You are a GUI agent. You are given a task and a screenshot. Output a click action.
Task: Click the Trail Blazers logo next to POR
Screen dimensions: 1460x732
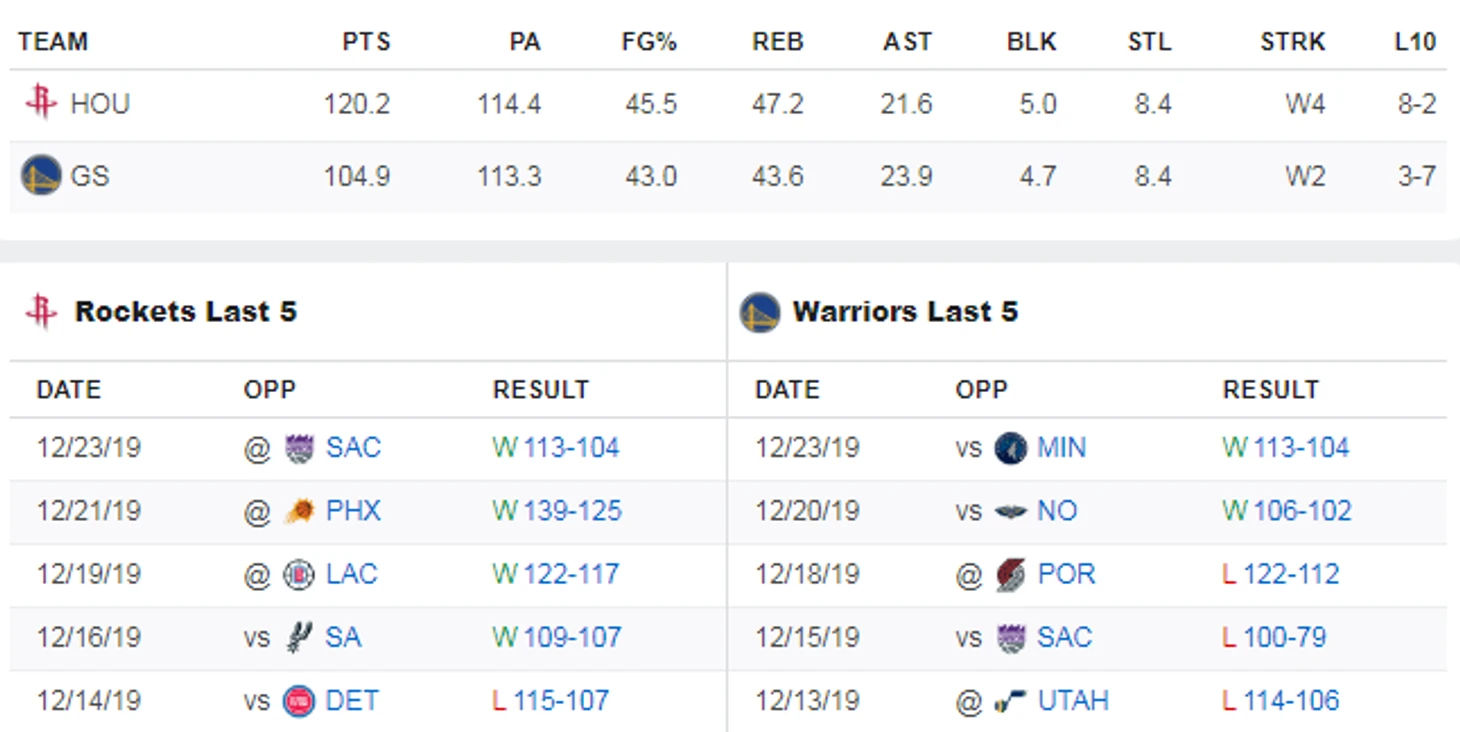(1011, 575)
